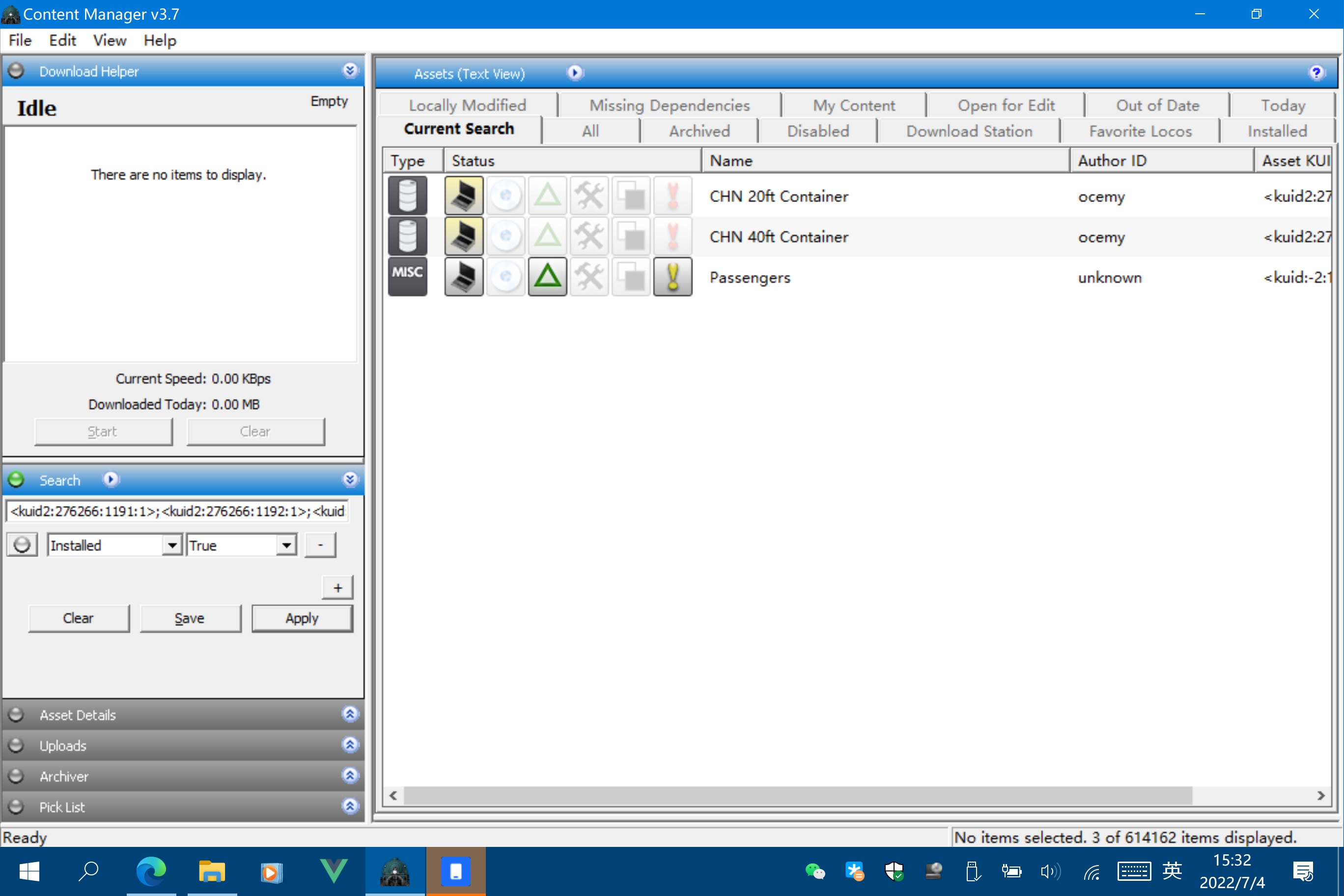Click CHN 40ft Container database type icon
Image resolution: width=1344 pixels, height=896 pixels.
pyautogui.click(x=407, y=236)
